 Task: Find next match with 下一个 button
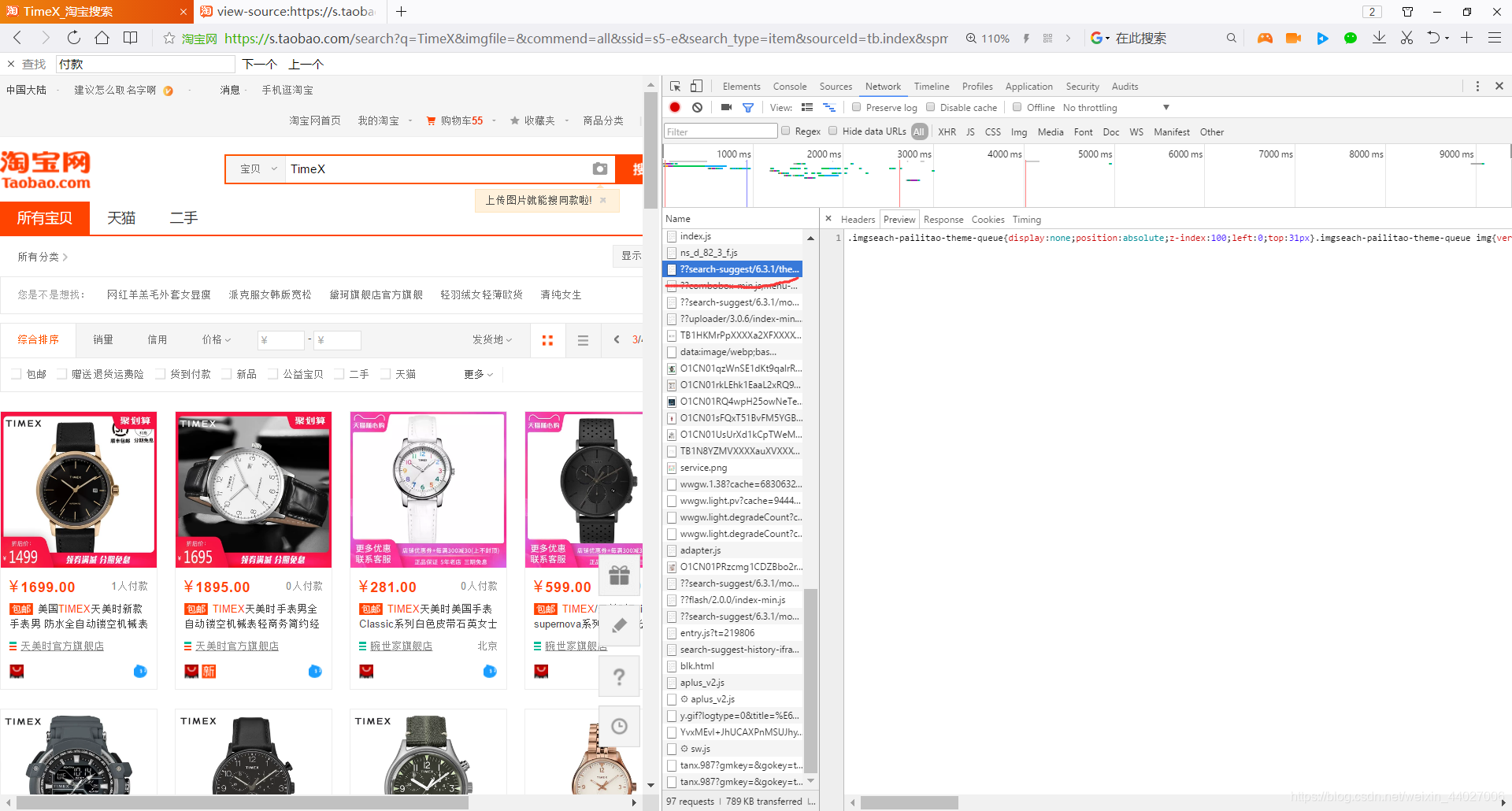[x=259, y=64]
